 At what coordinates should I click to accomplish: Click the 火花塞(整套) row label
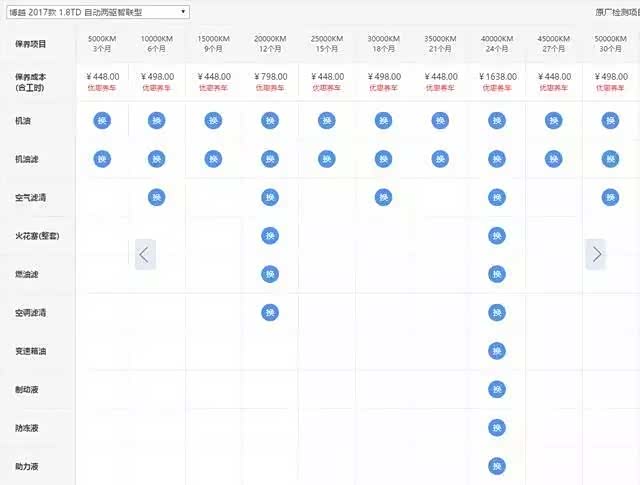point(37,236)
